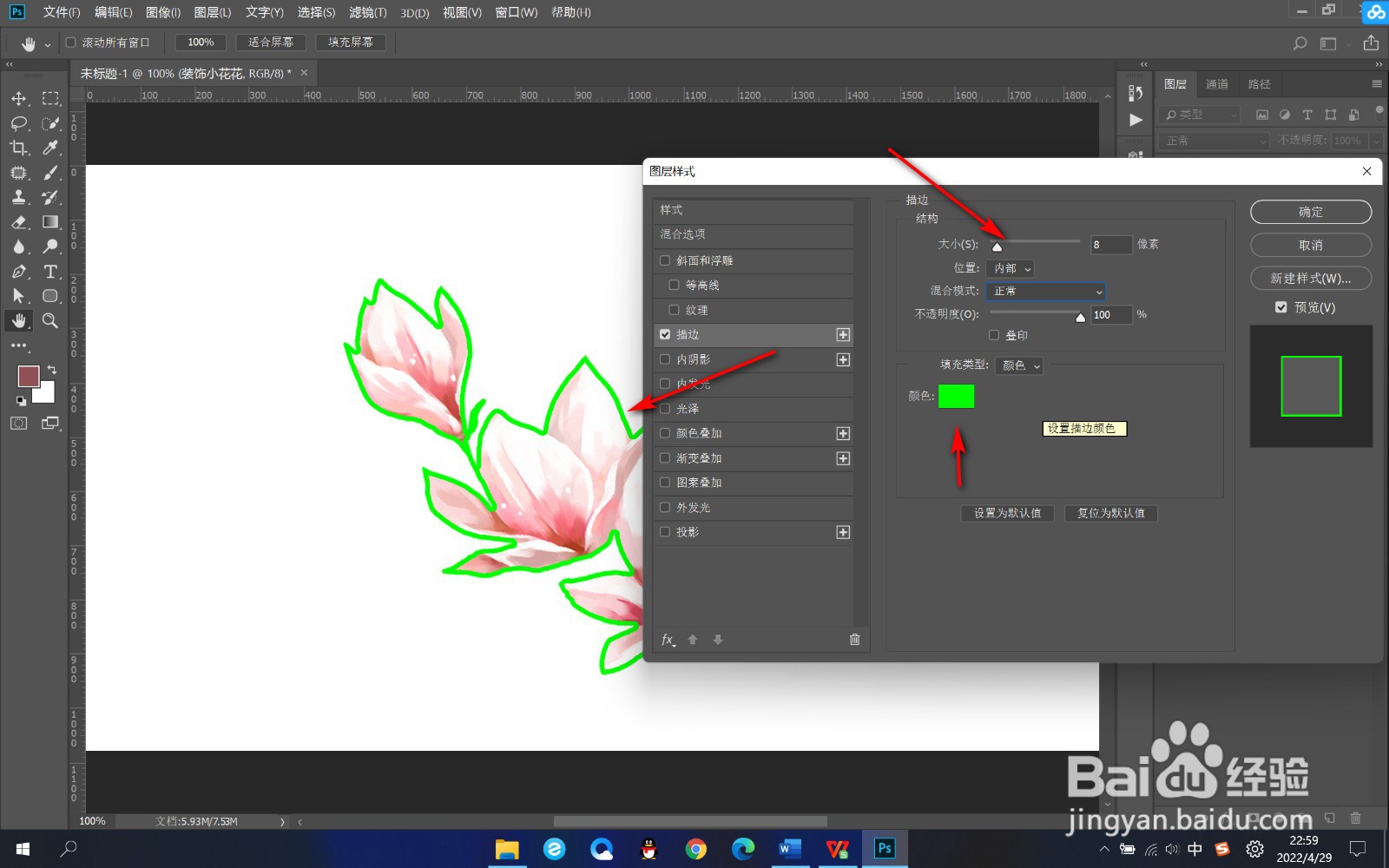Enable Inner Shadow checkbox
The width and height of the screenshot is (1389, 868).
click(x=665, y=359)
